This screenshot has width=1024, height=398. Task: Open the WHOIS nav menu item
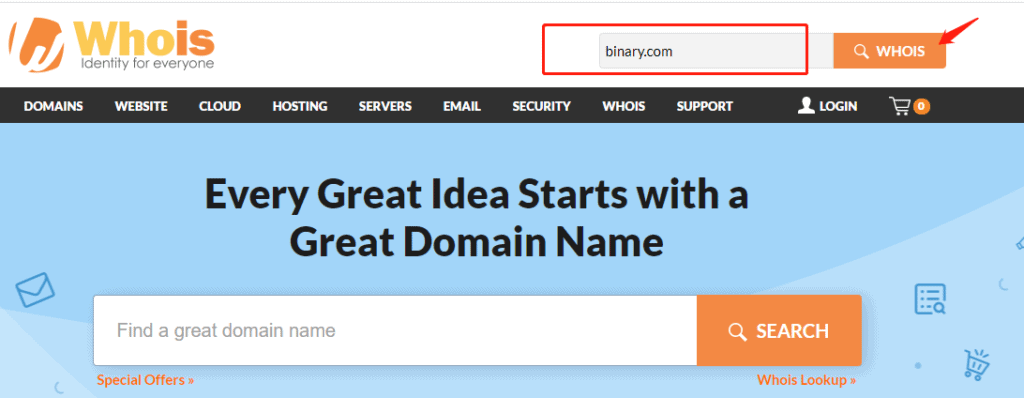(x=624, y=106)
